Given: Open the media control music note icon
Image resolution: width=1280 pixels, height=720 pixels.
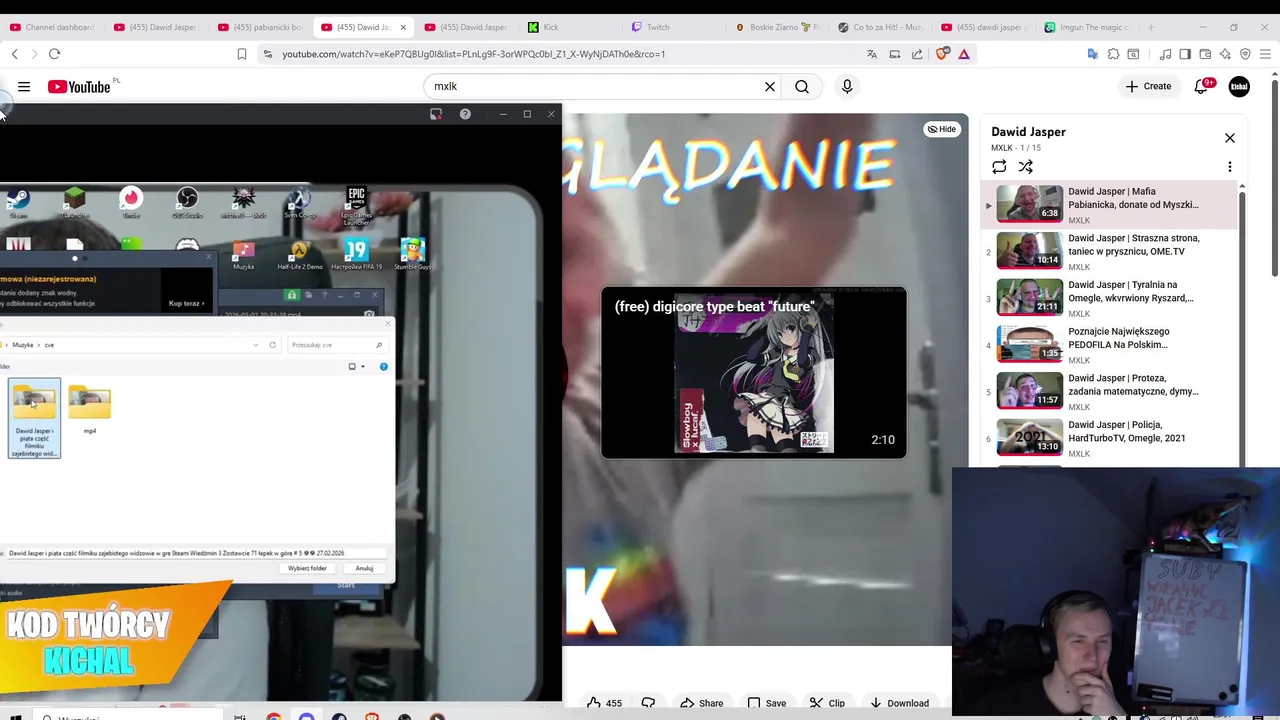Looking at the screenshot, I should [1166, 54].
